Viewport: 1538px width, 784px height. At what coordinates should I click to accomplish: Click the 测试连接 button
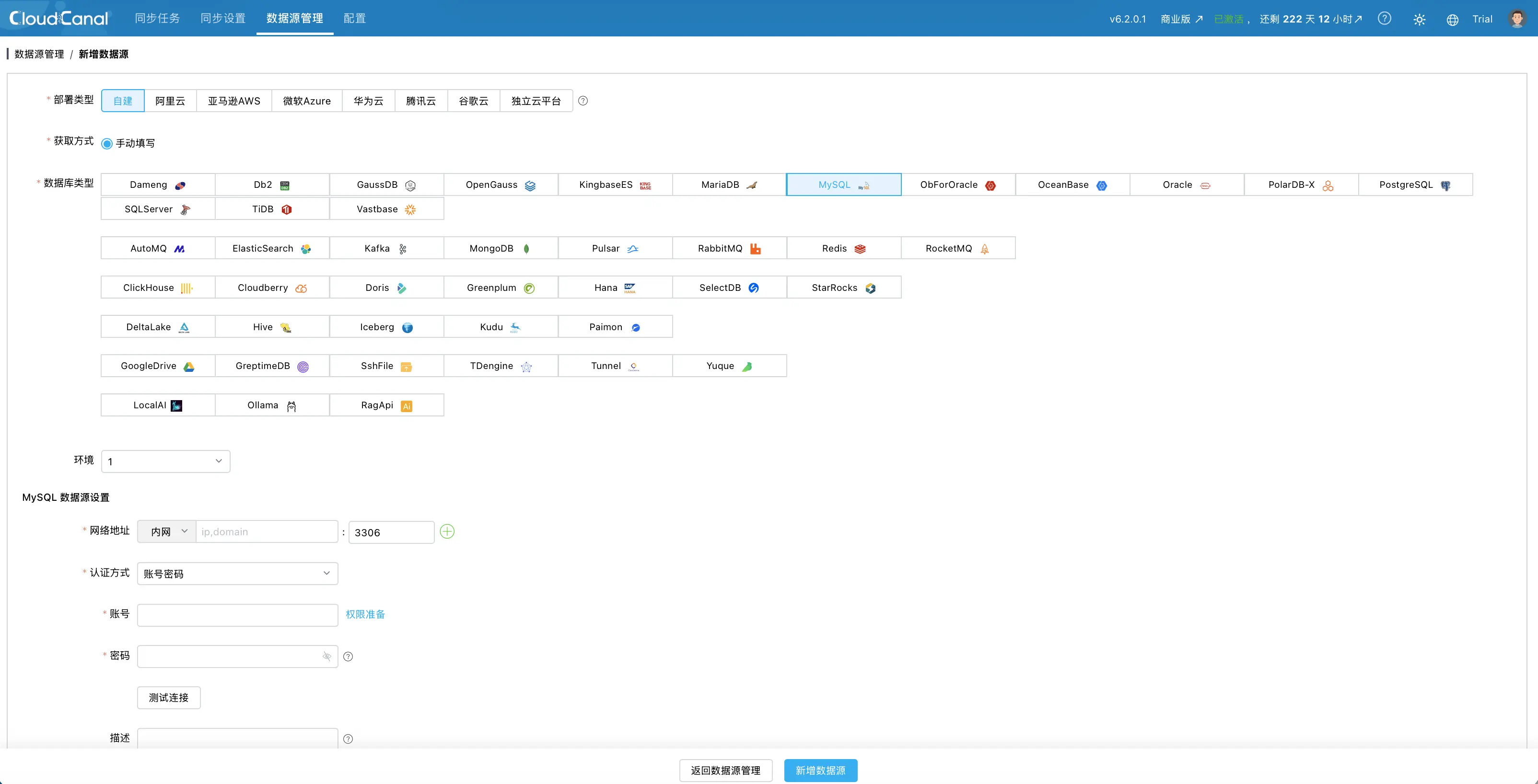click(169, 697)
